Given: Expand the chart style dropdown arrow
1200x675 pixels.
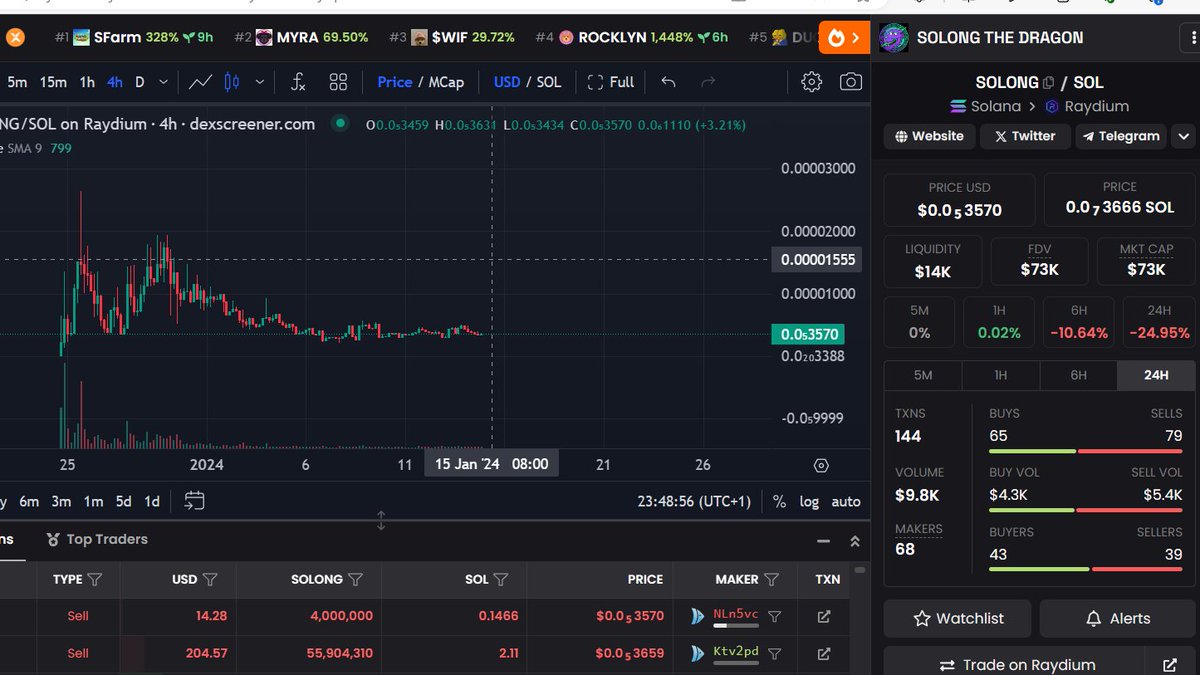Looking at the screenshot, I should [260, 82].
